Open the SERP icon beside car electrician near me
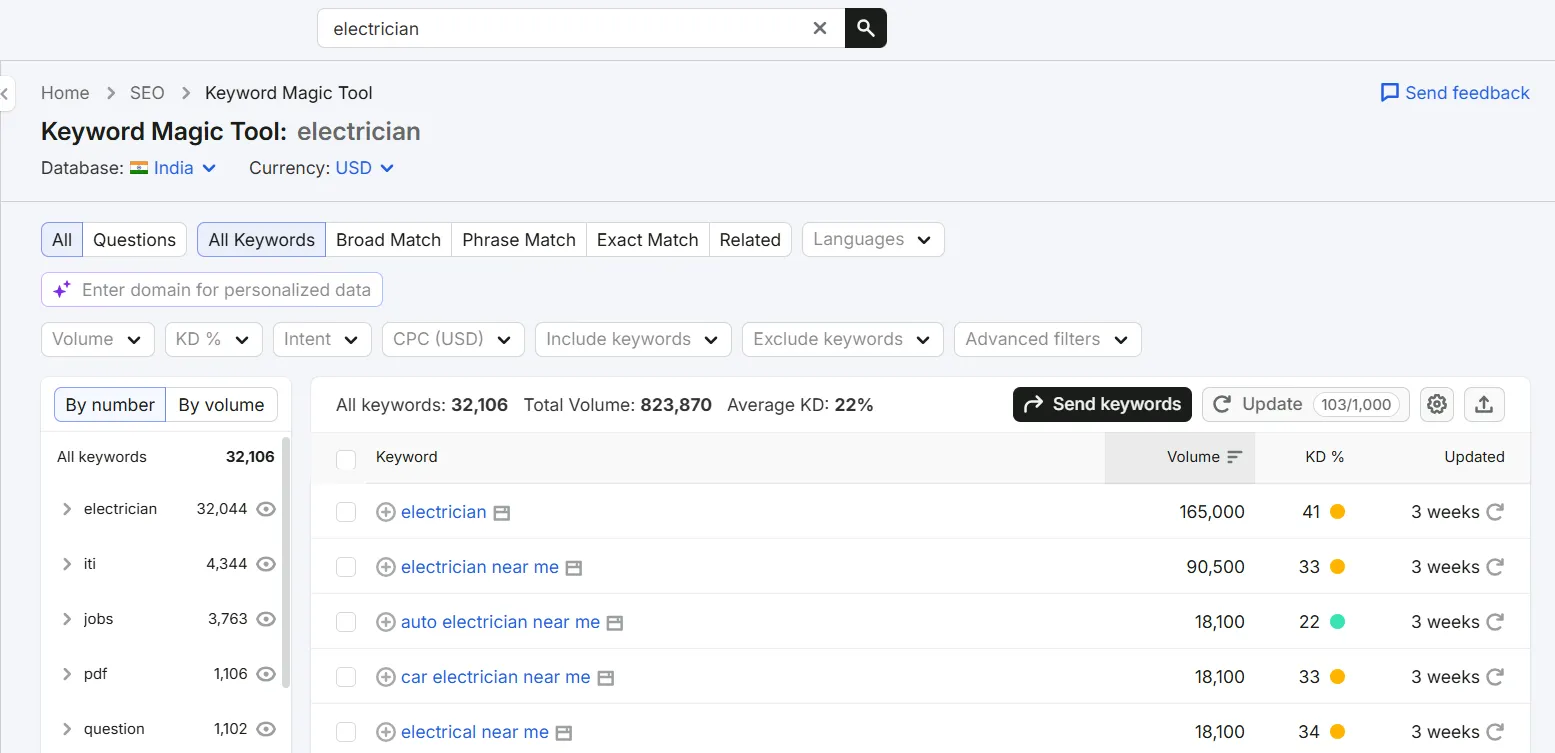This screenshot has height=753, width=1555. tap(606, 678)
